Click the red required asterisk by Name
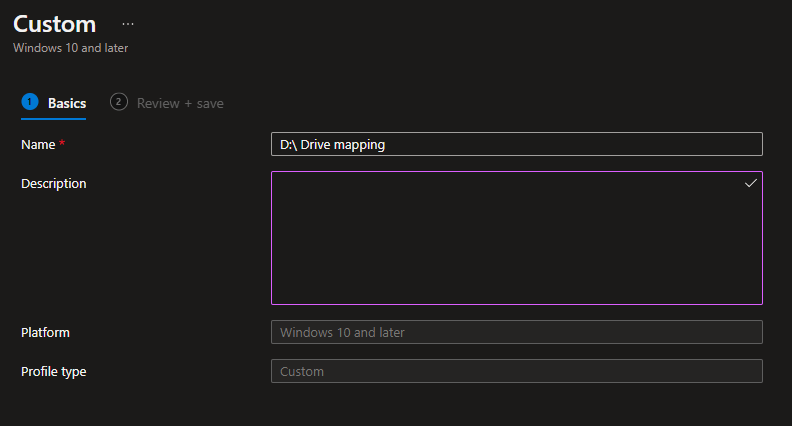Viewport: 792px width, 426px height. (x=62, y=145)
